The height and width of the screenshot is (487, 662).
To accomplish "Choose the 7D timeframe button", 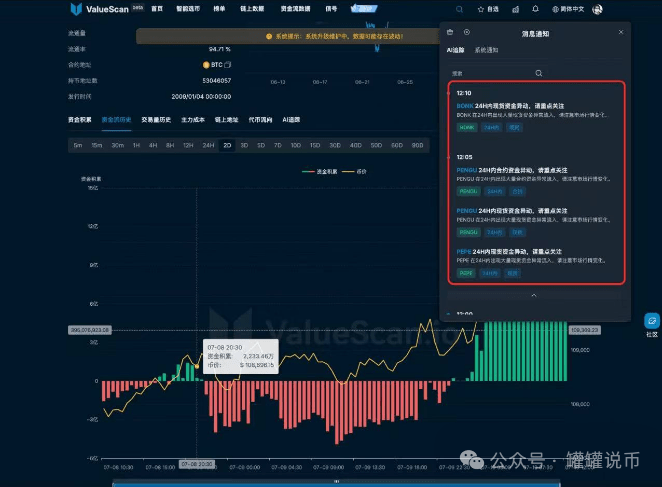I will point(278,145).
